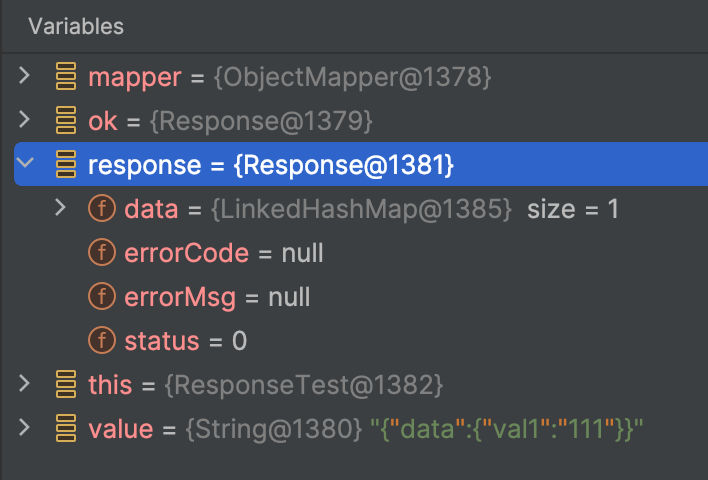Screen dimensions: 708x480
Task: Collapse the response variable node
Action: (x=25, y=165)
